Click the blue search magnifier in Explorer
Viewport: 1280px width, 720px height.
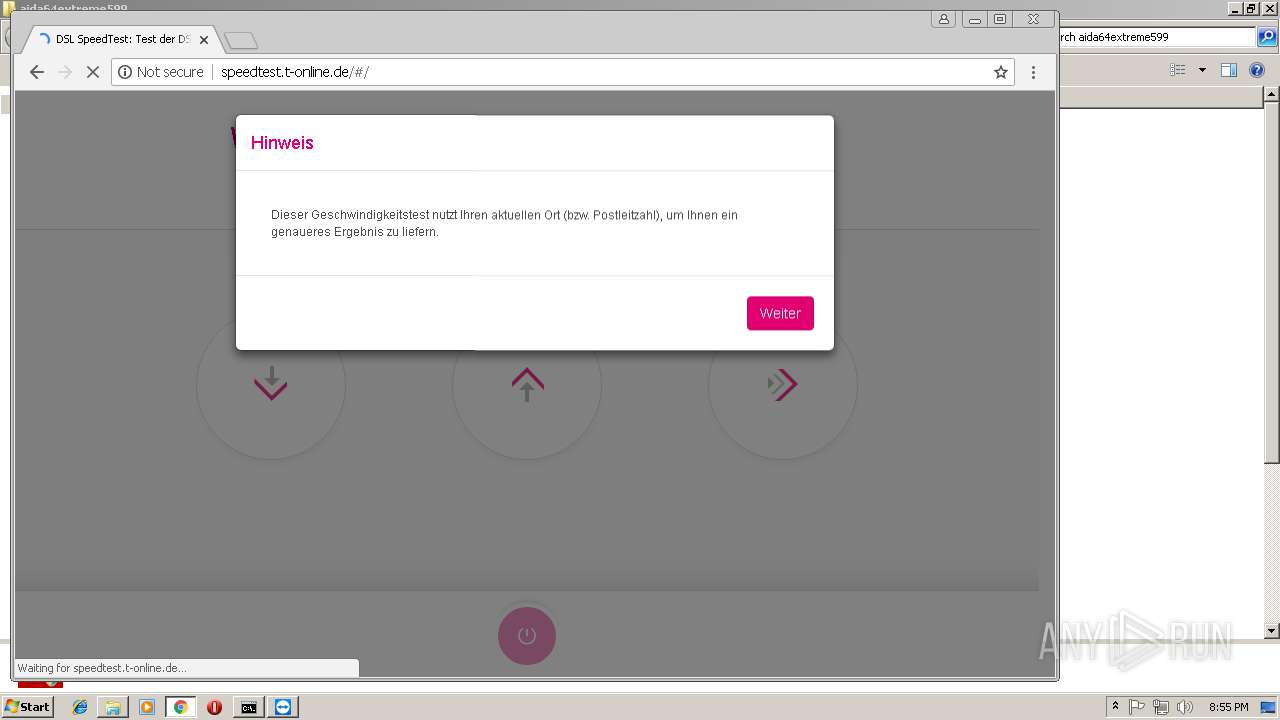tap(1265, 37)
